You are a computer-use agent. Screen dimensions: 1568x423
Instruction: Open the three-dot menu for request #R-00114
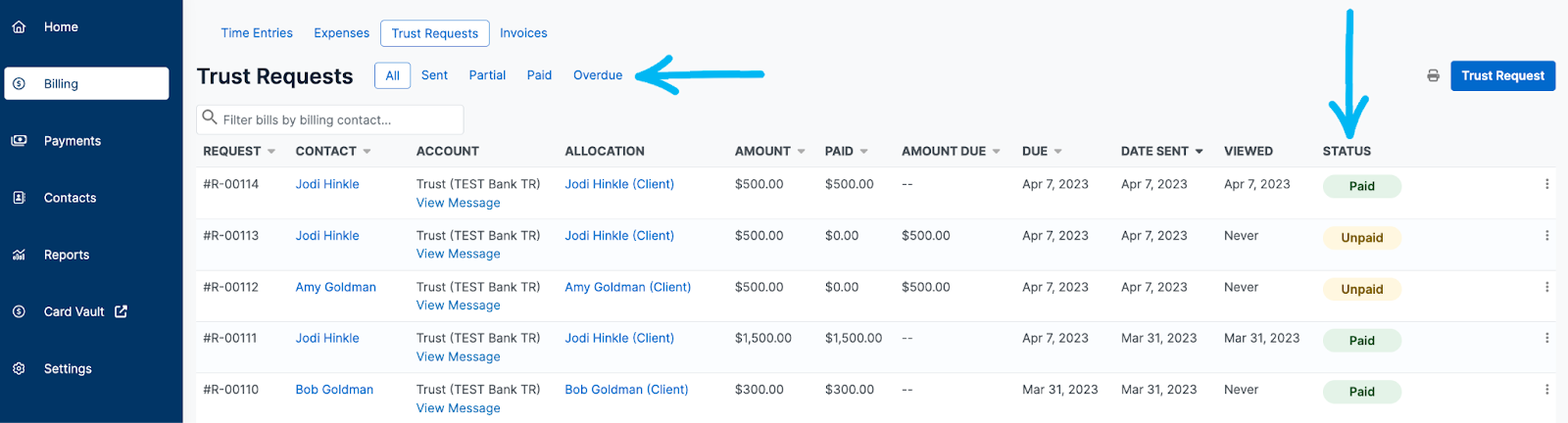pos(1546,184)
